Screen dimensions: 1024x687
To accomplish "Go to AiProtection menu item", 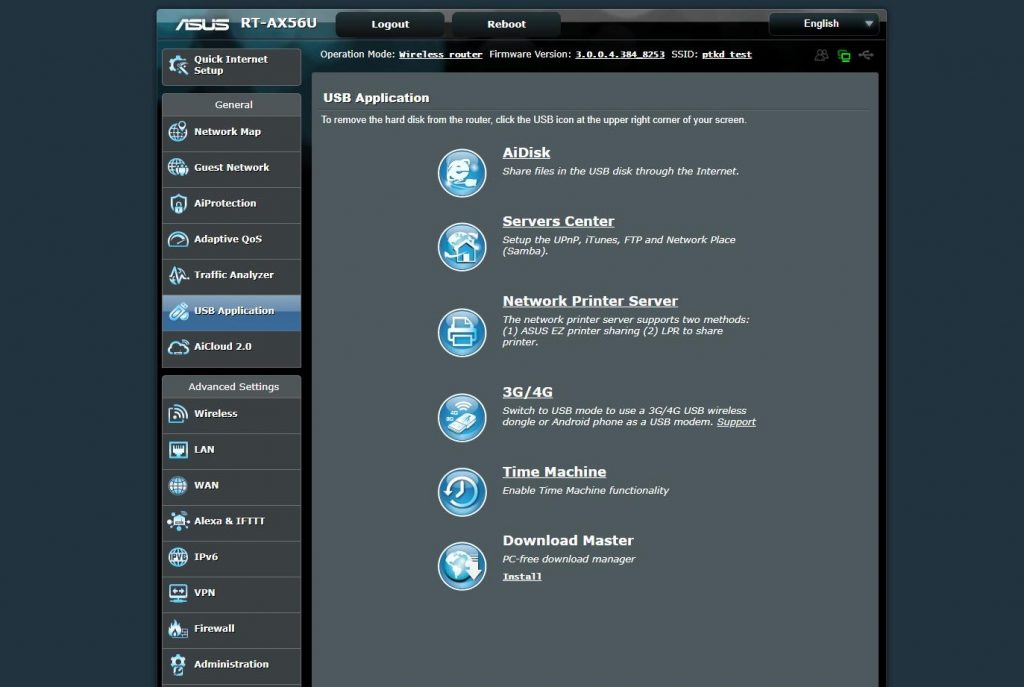I will 232,204.
